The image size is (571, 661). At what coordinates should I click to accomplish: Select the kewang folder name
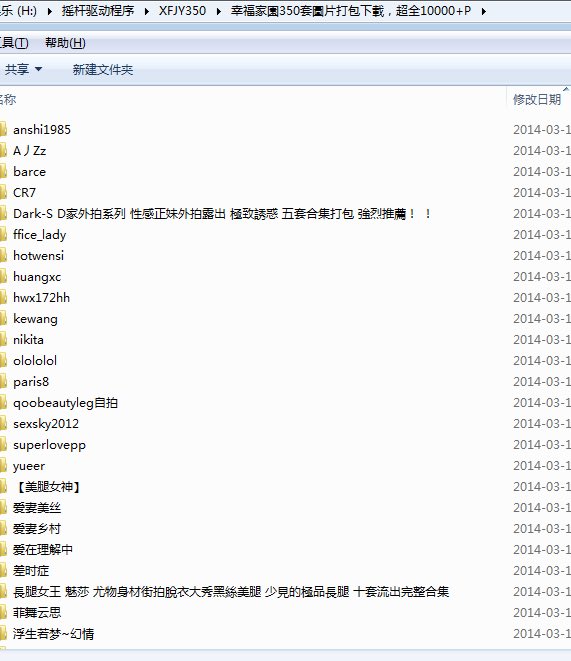click(35, 319)
